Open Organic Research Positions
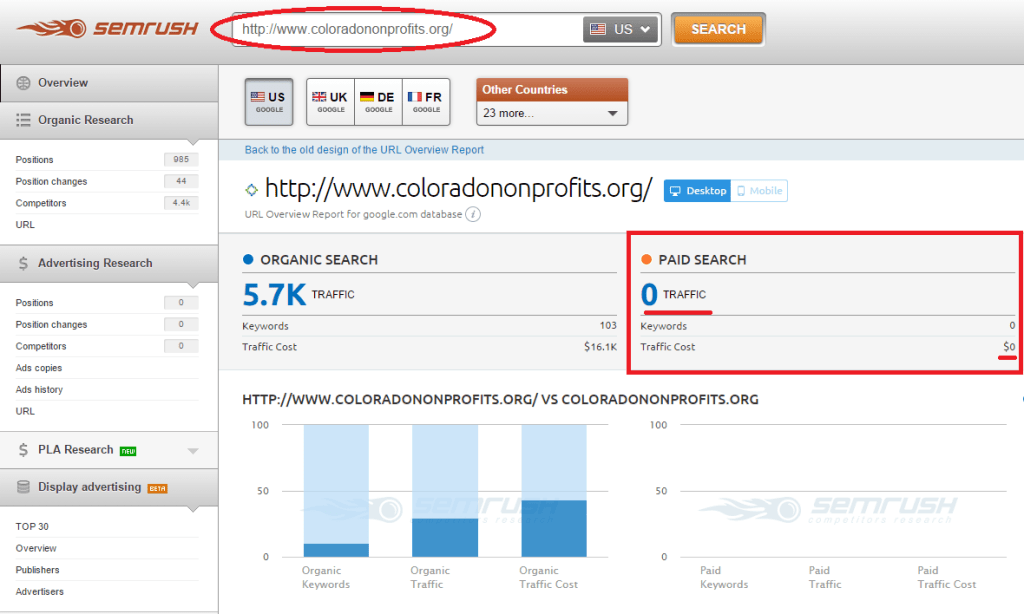 pyautogui.click(x=35, y=160)
